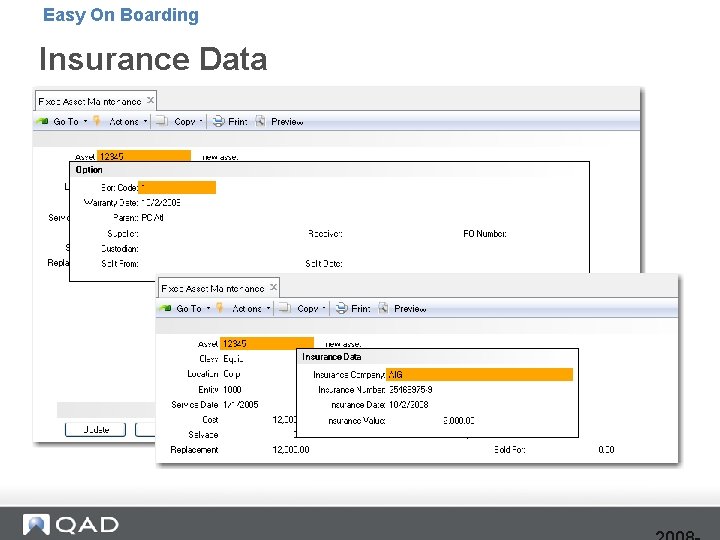Click Split Date label in Option panel
Image resolution: width=720 pixels, height=540 pixels.
(x=324, y=264)
